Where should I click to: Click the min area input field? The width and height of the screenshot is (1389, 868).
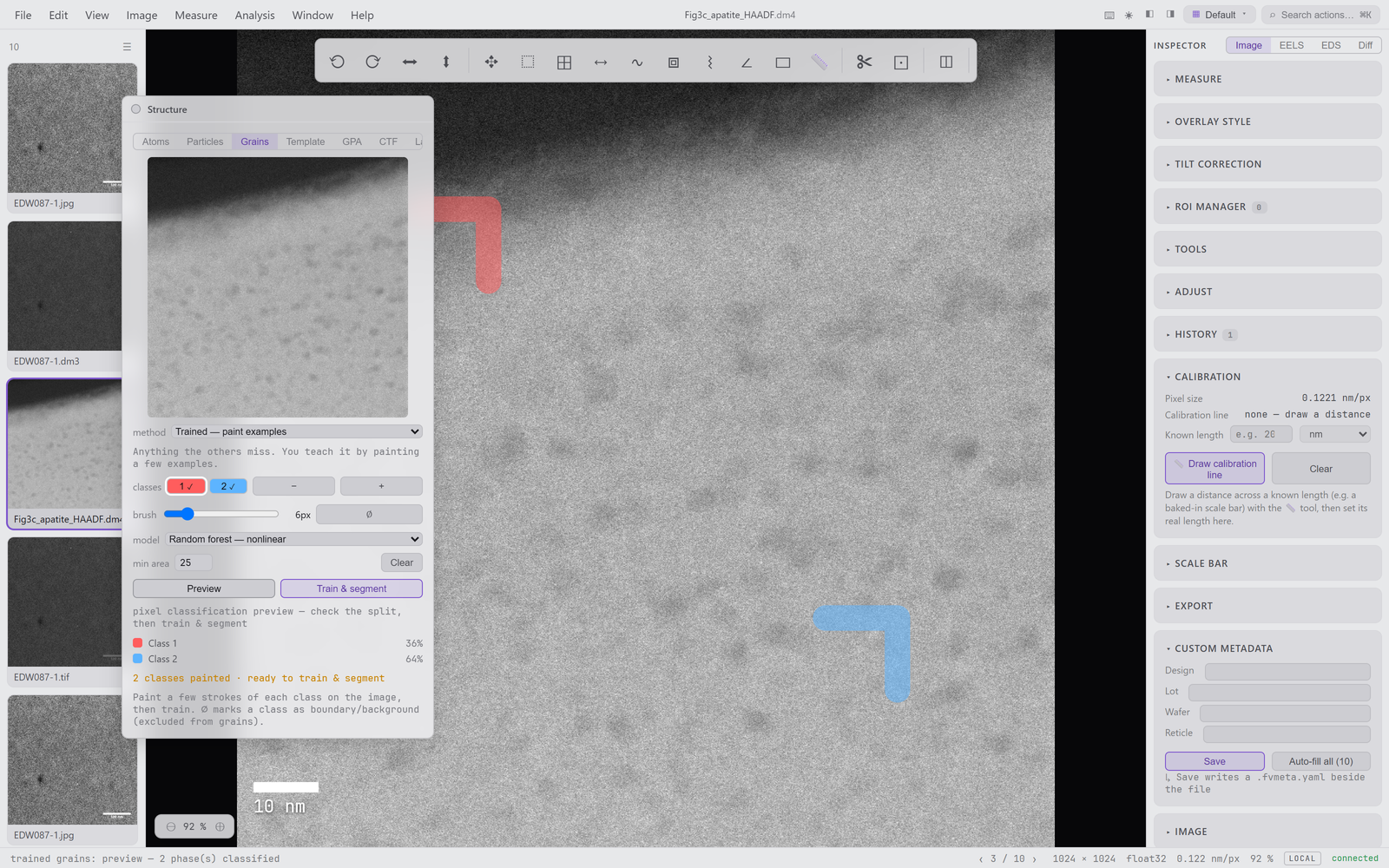point(194,562)
